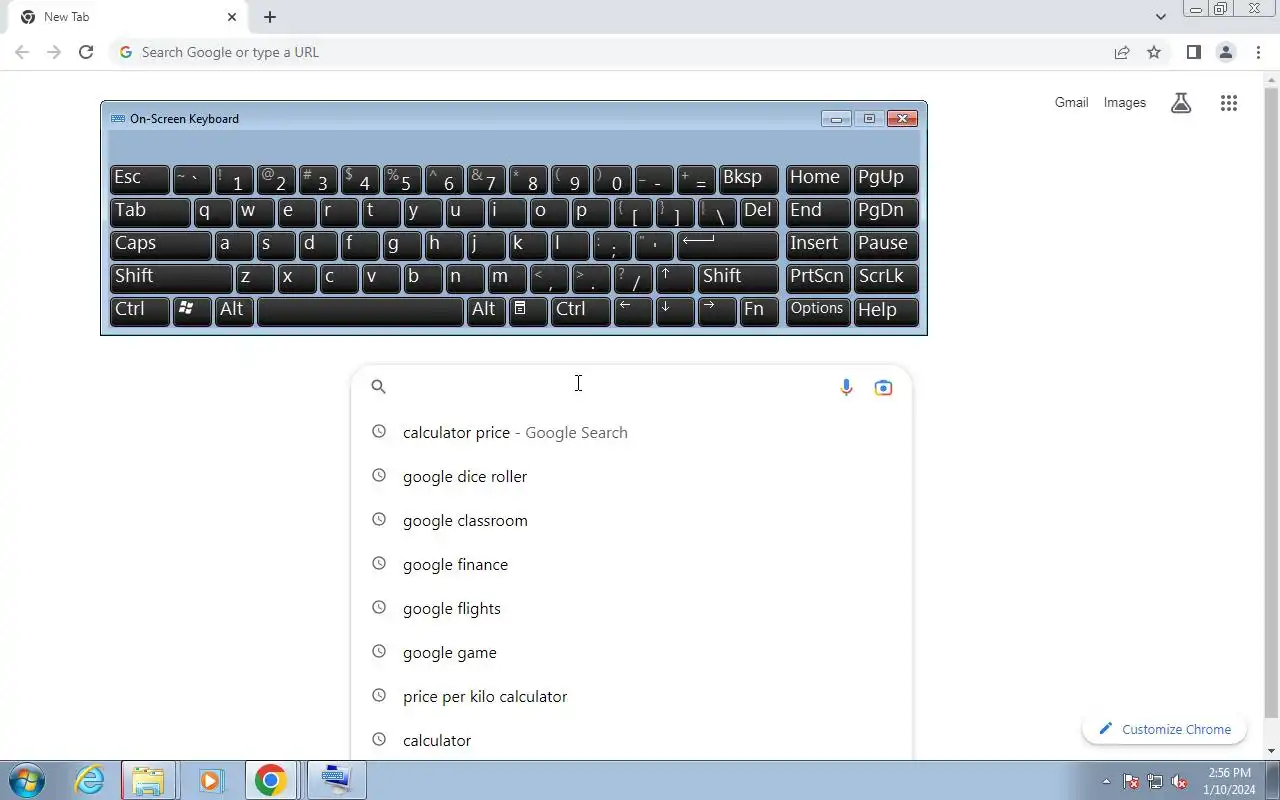Choose 'google dice roller' suggestion
The height and width of the screenshot is (800, 1280).
point(631,476)
